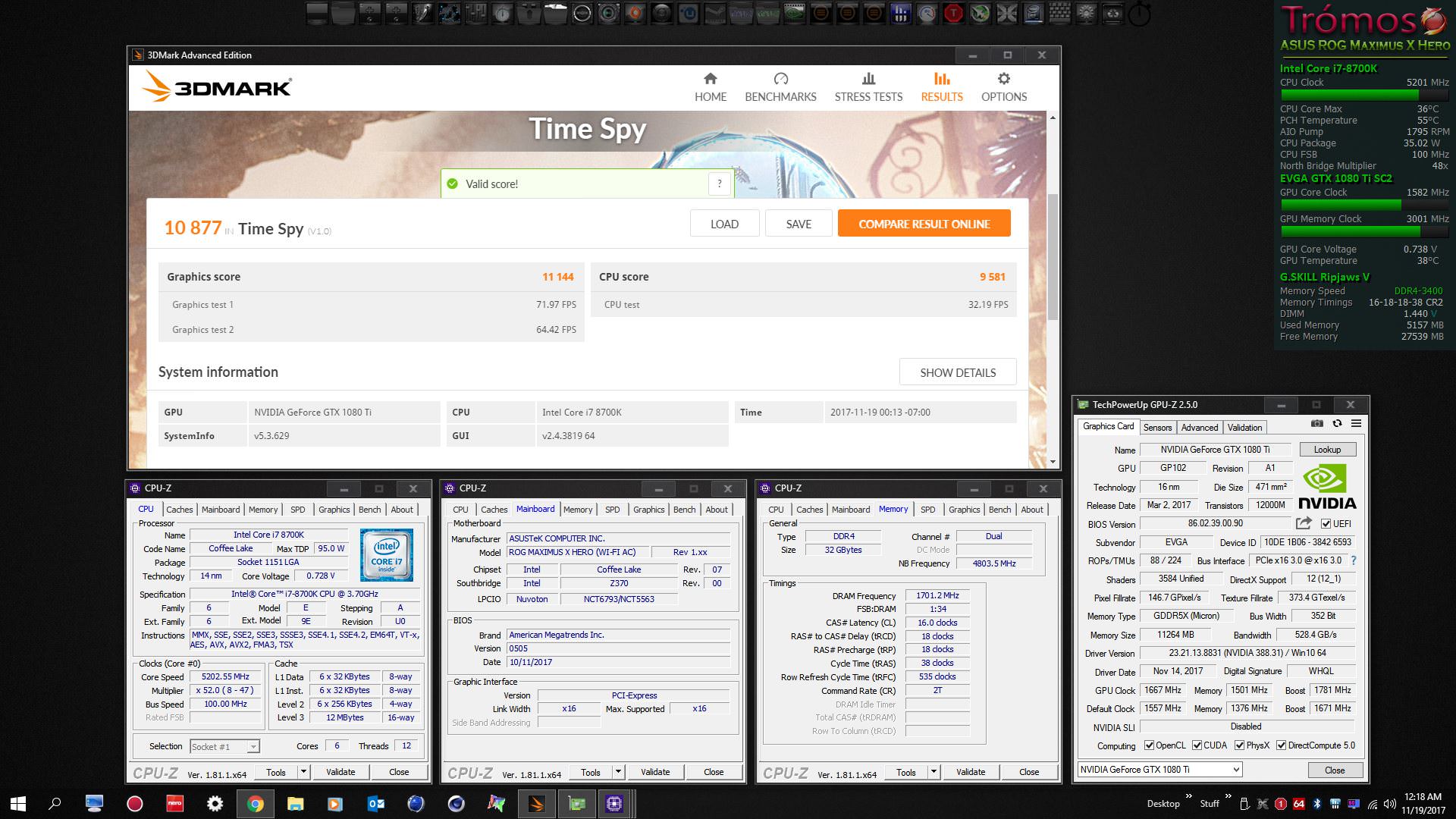The width and height of the screenshot is (1456, 819).
Task: Take GPU-Z screenshot with camera icon
Action: 1317,424
